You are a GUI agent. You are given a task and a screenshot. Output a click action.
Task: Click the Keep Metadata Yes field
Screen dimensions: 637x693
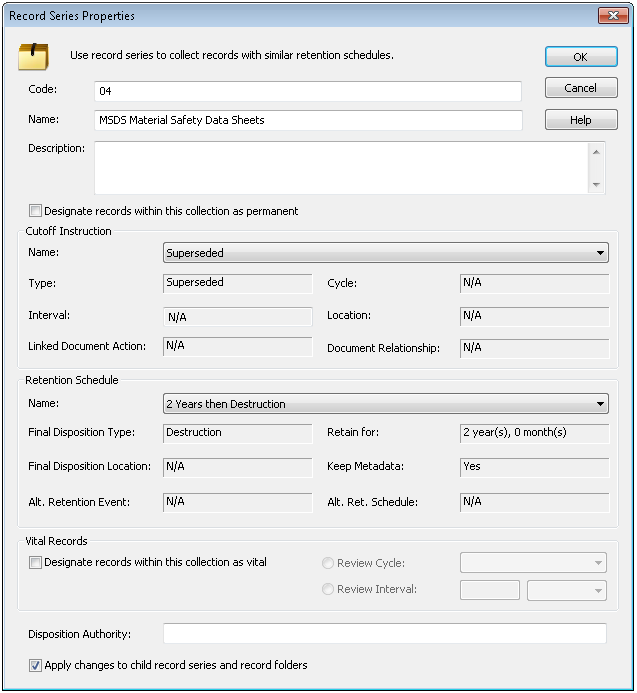[x=534, y=468]
